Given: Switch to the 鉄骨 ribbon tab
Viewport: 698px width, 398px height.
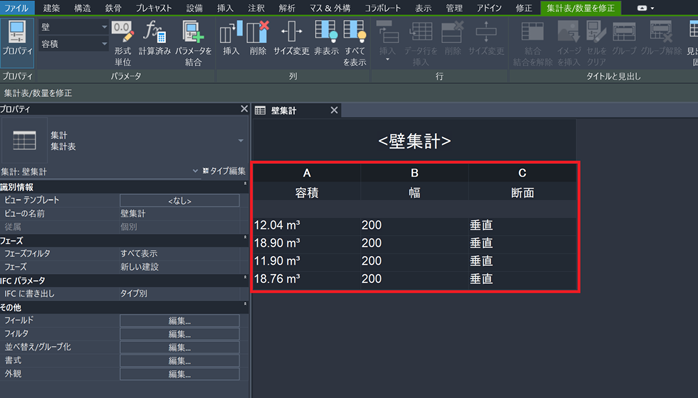Looking at the screenshot, I should pyautogui.click(x=113, y=8).
